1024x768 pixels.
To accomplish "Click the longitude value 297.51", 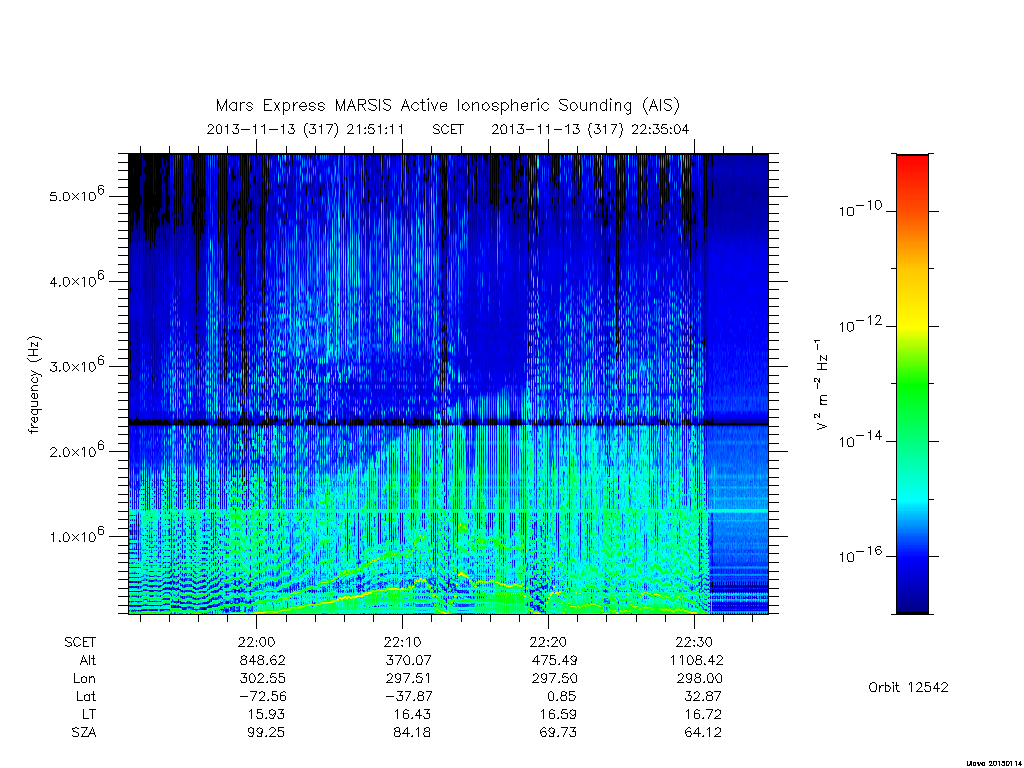I will click(x=408, y=679).
